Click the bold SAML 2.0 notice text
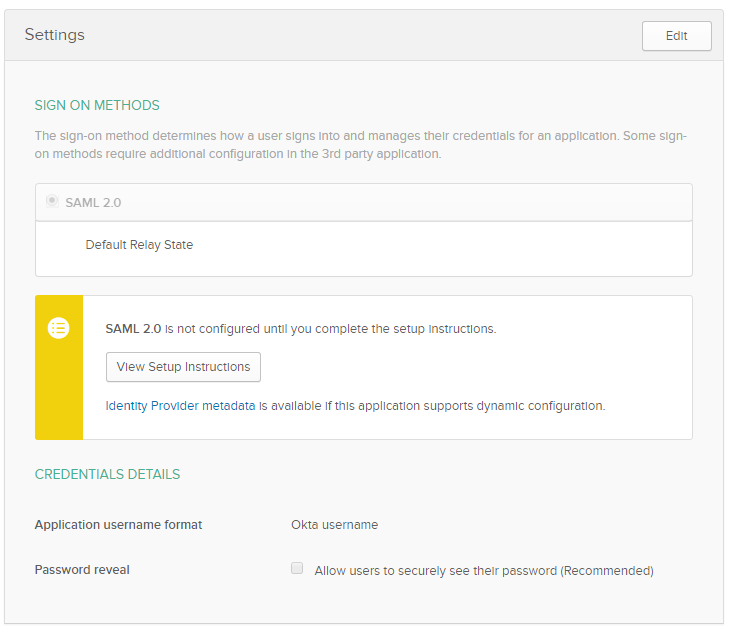The height and width of the screenshot is (634, 732). (133, 329)
